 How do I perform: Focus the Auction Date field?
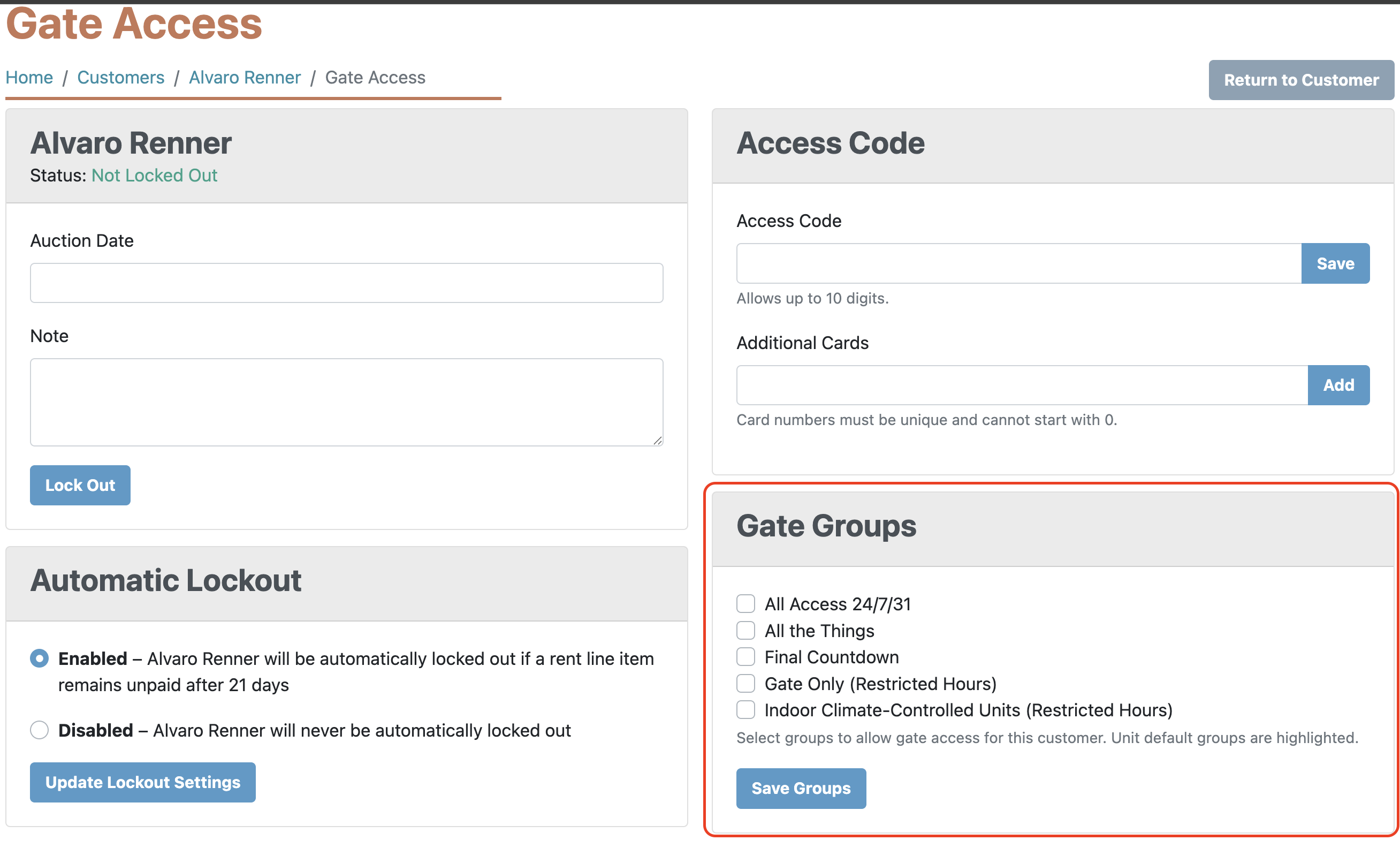click(x=347, y=283)
